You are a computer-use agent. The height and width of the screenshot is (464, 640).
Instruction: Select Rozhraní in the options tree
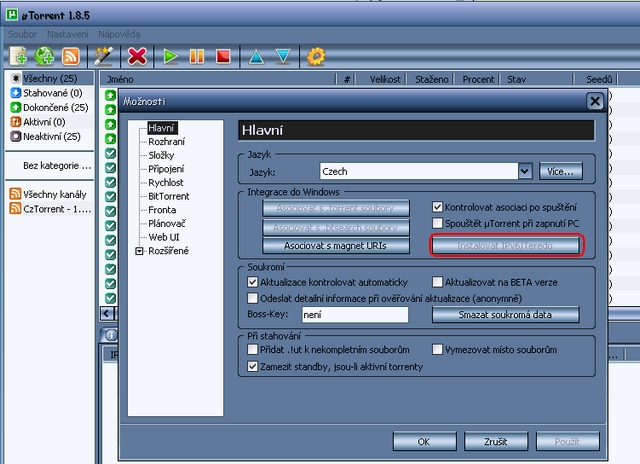pyautogui.click(x=166, y=143)
